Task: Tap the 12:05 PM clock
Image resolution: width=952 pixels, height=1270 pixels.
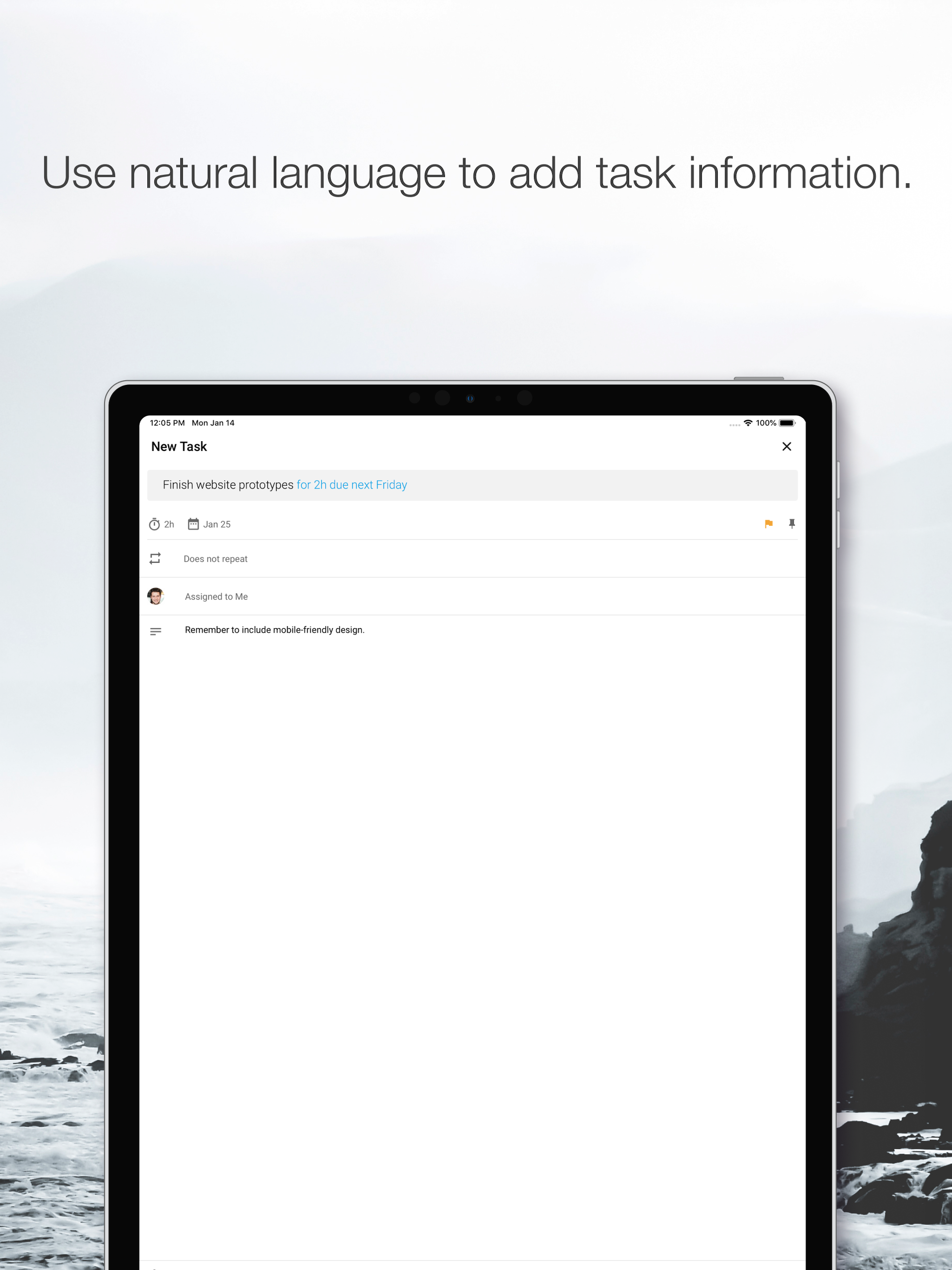Action: point(167,423)
